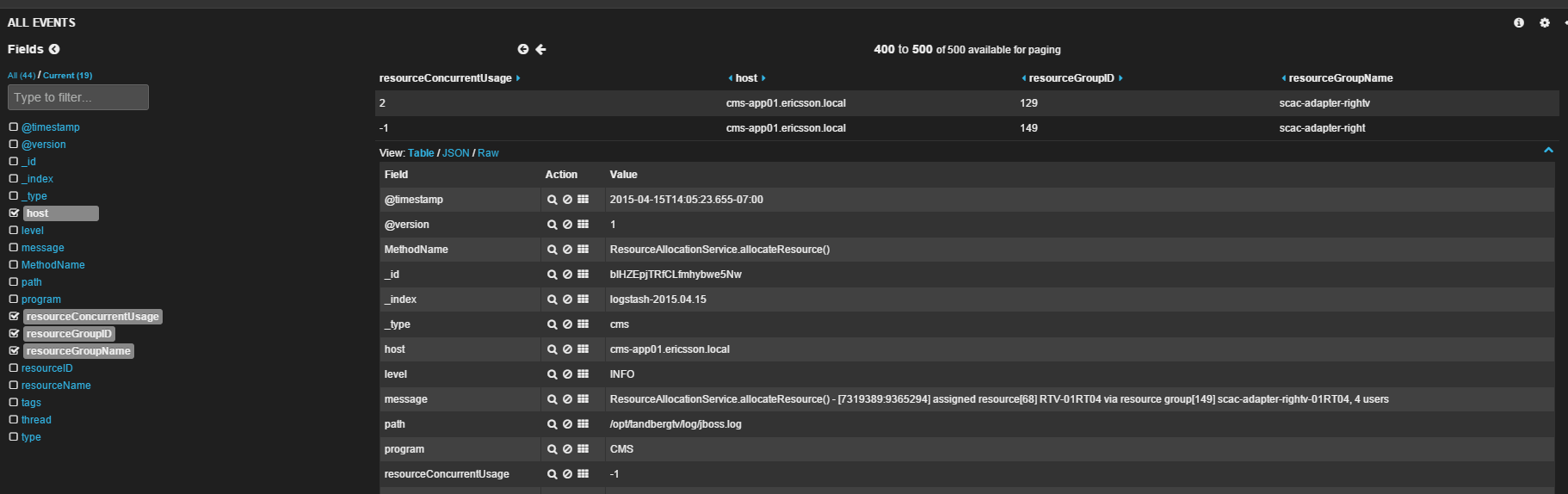The height and width of the screenshot is (494, 1568).
Task: Click the plain left arrow paging icon
Action: (x=541, y=50)
